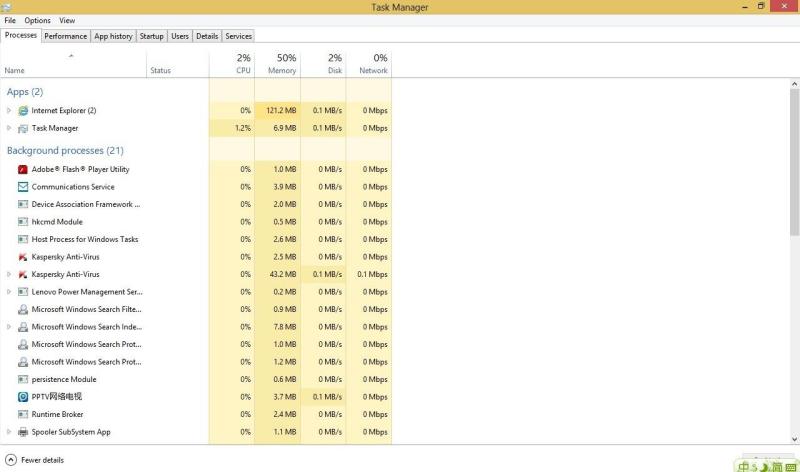800x472 pixels.
Task: Click the scrollbar down arrow
Action: click(x=794, y=439)
